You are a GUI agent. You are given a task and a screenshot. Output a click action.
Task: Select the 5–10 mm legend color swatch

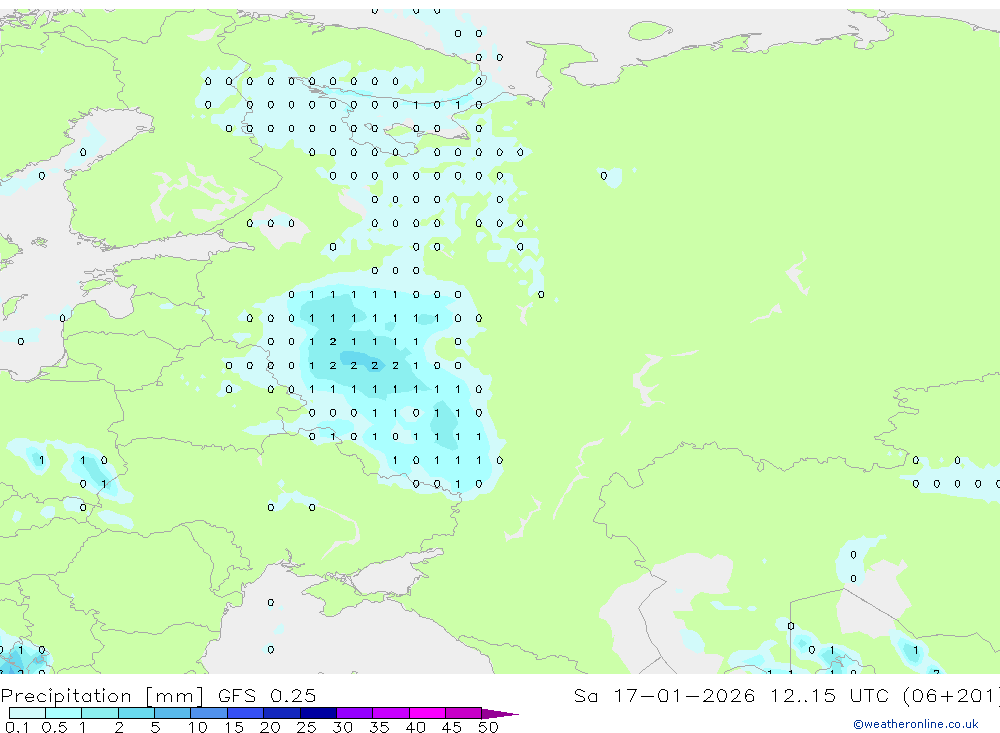(x=173, y=713)
